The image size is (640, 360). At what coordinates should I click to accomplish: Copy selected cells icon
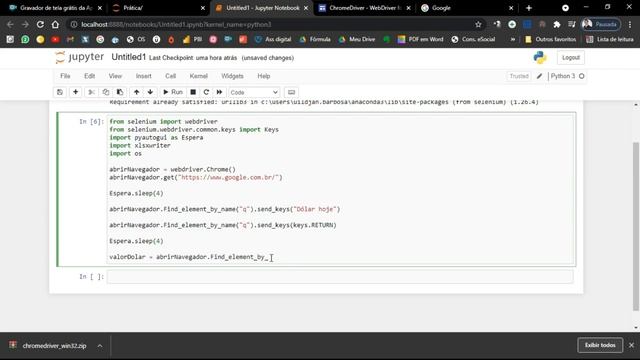[x=106, y=92]
